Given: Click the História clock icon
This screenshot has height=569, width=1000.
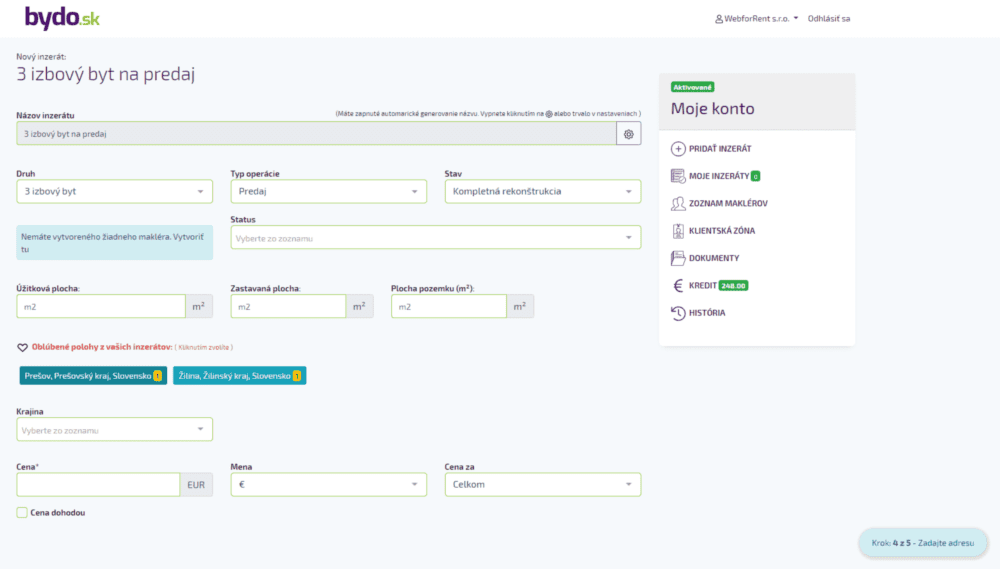Looking at the screenshot, I should [678, 313].
